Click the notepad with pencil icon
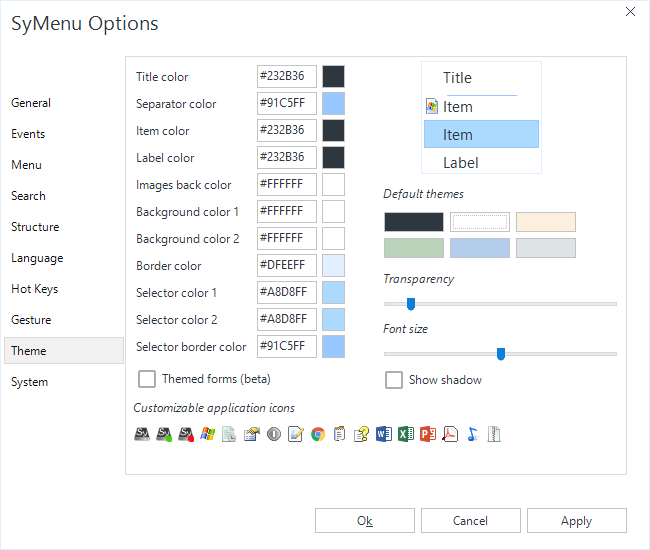This screenshot has width=650, height=550. pyautogui.click(x=296, y=434)
